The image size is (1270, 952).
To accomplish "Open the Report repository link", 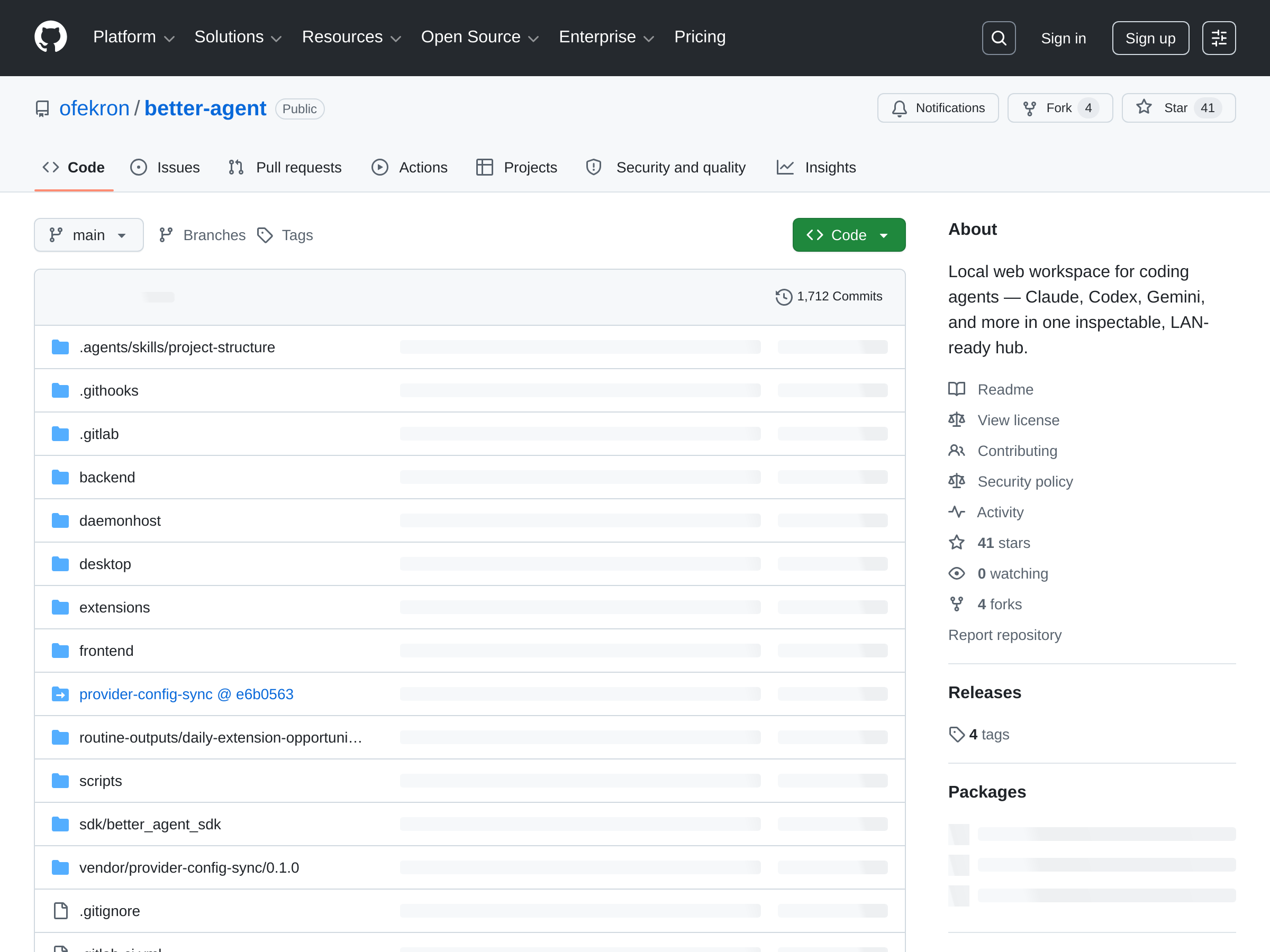I will coord(1005,635).
